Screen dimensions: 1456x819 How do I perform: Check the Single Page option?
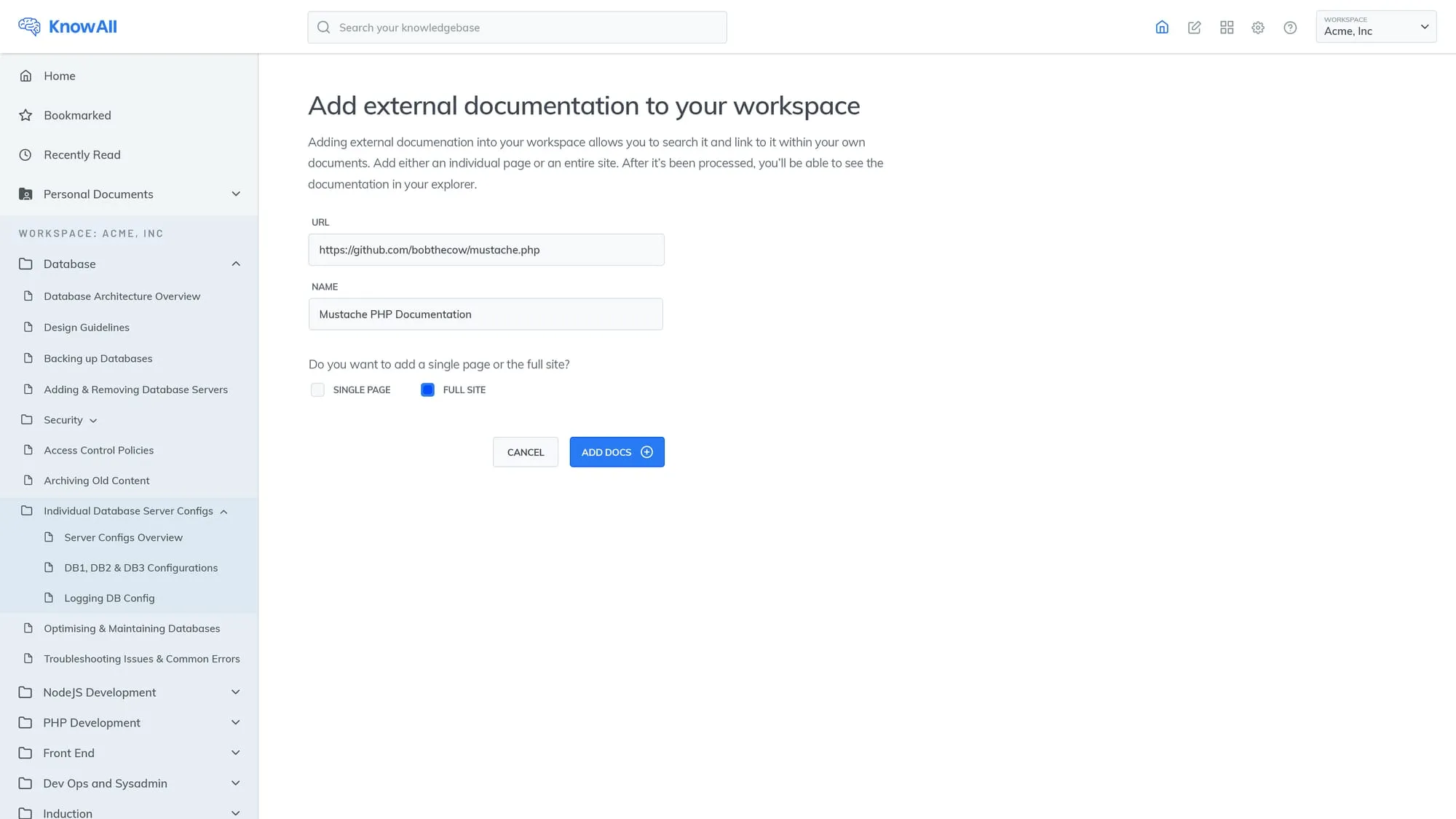pyautogui.click(x=317, y=390)
